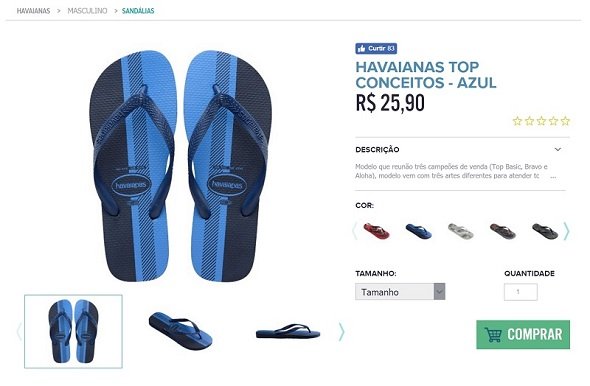590x386 pixels.
Task: Click the Facebook Curtir like button
Action: (376, 49)
